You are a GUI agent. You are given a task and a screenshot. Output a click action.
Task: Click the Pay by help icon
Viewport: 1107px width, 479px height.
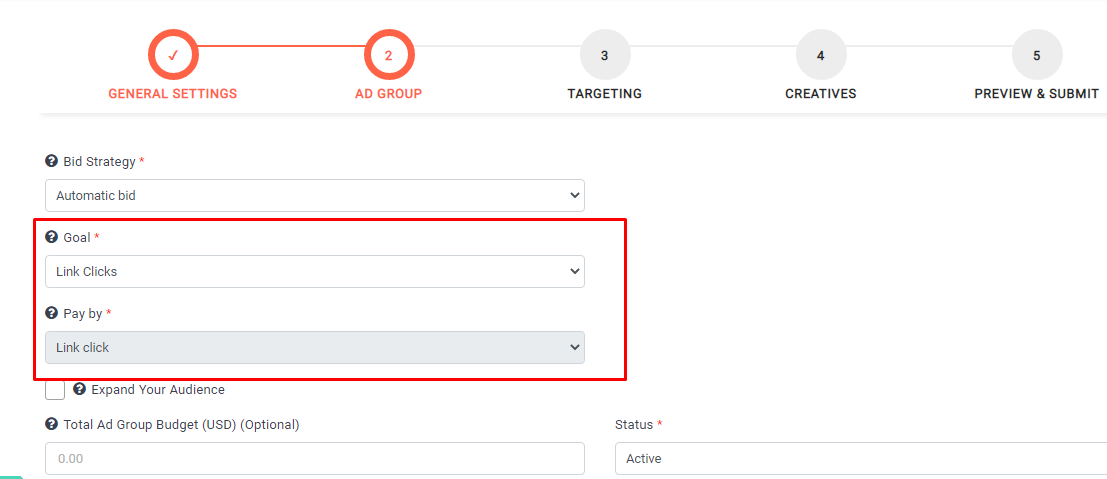[x=52, y=313]
